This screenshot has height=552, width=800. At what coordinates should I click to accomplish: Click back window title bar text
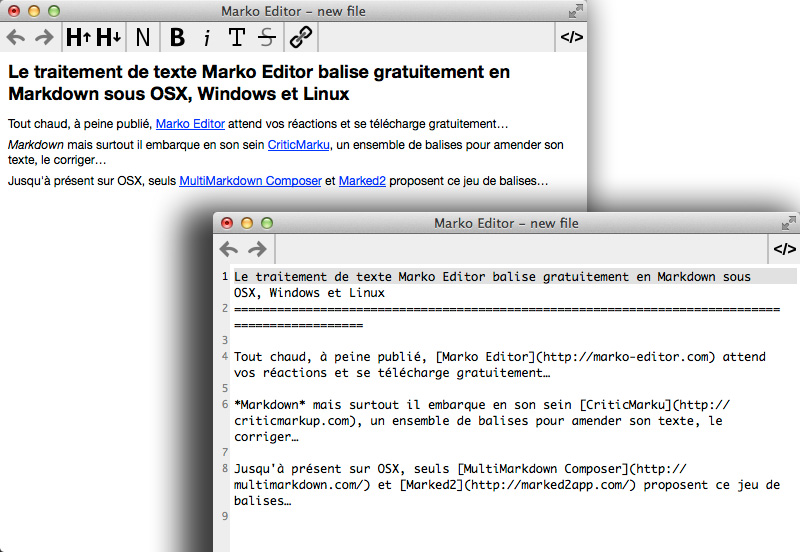[293, 11]
